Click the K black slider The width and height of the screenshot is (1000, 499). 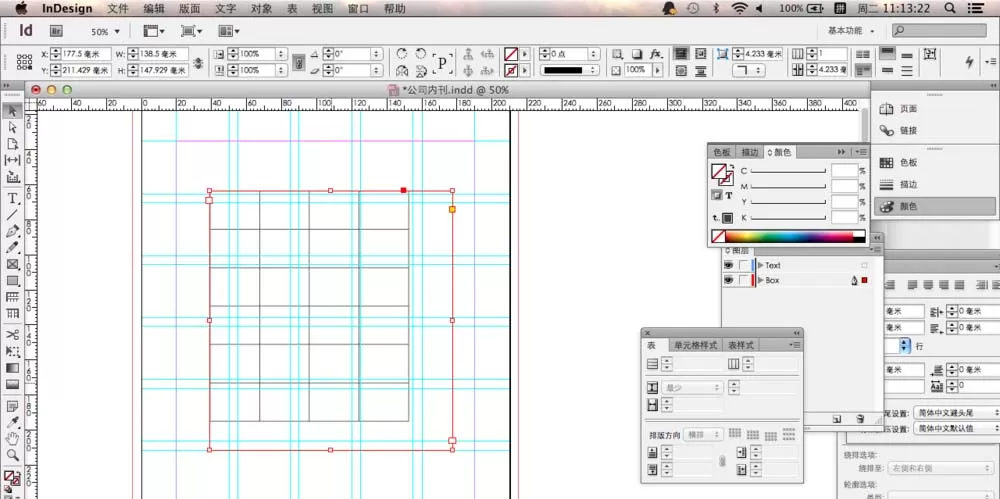click(x=788, y=218)
